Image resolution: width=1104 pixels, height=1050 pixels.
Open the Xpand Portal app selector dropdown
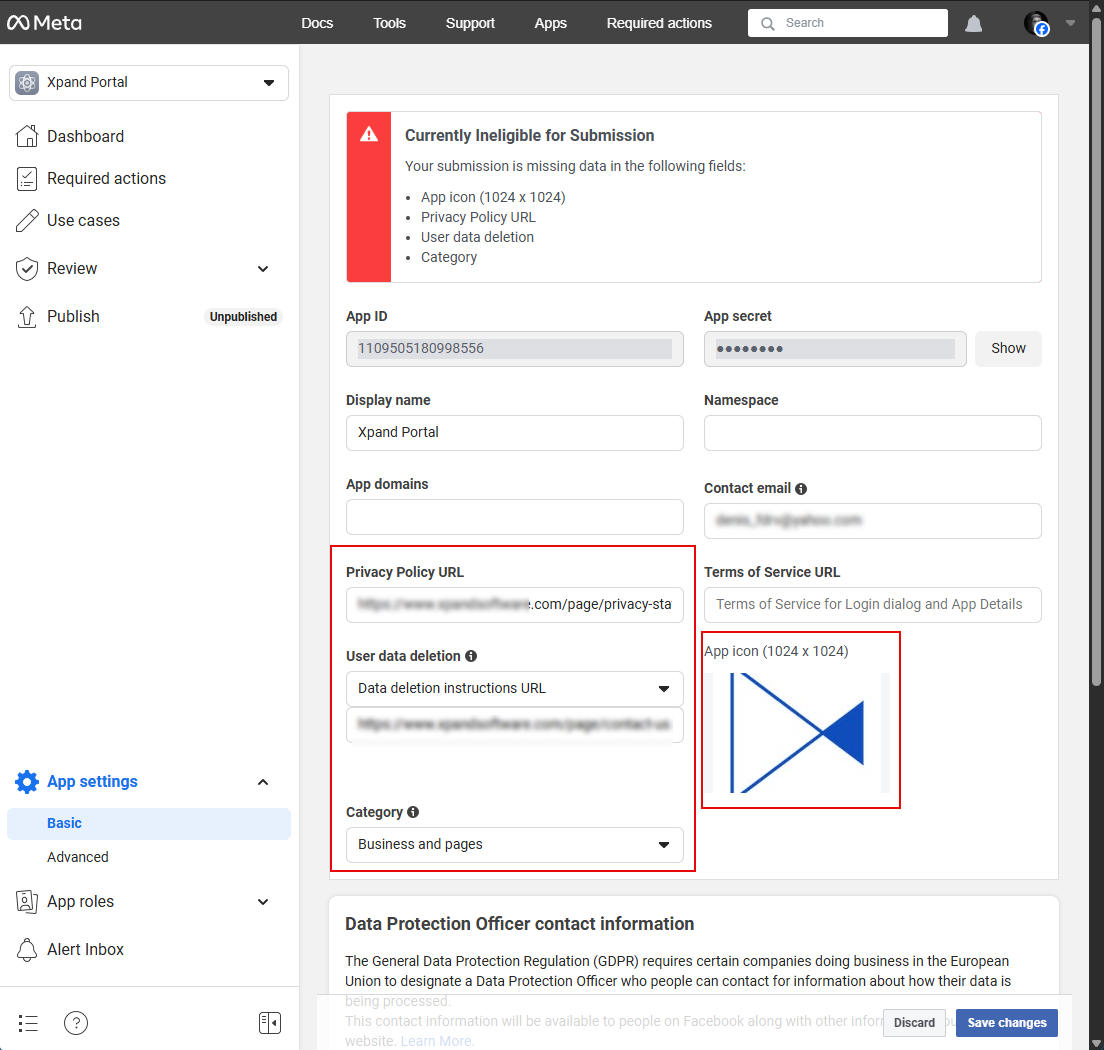[149, 82]
